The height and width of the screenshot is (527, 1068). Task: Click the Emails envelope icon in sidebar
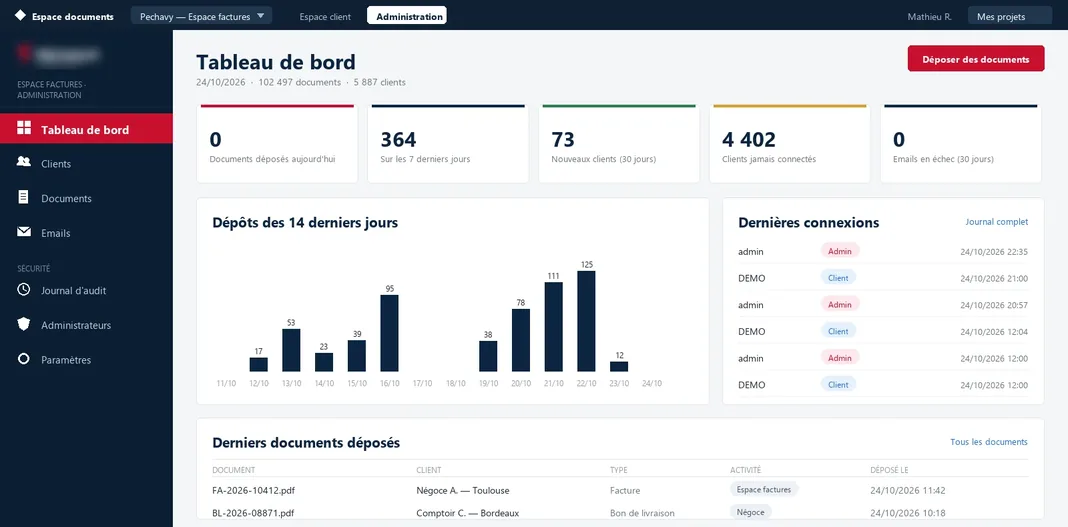[x=24, y=232]
